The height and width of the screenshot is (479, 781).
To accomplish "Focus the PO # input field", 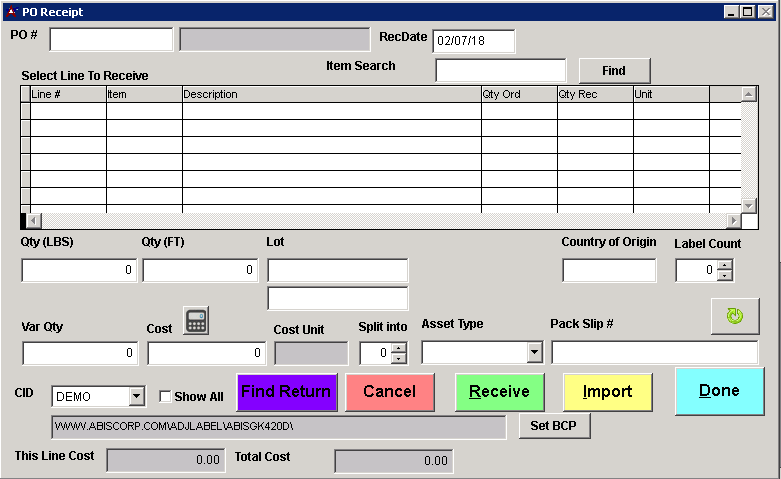I will click(x=111, y=39).
